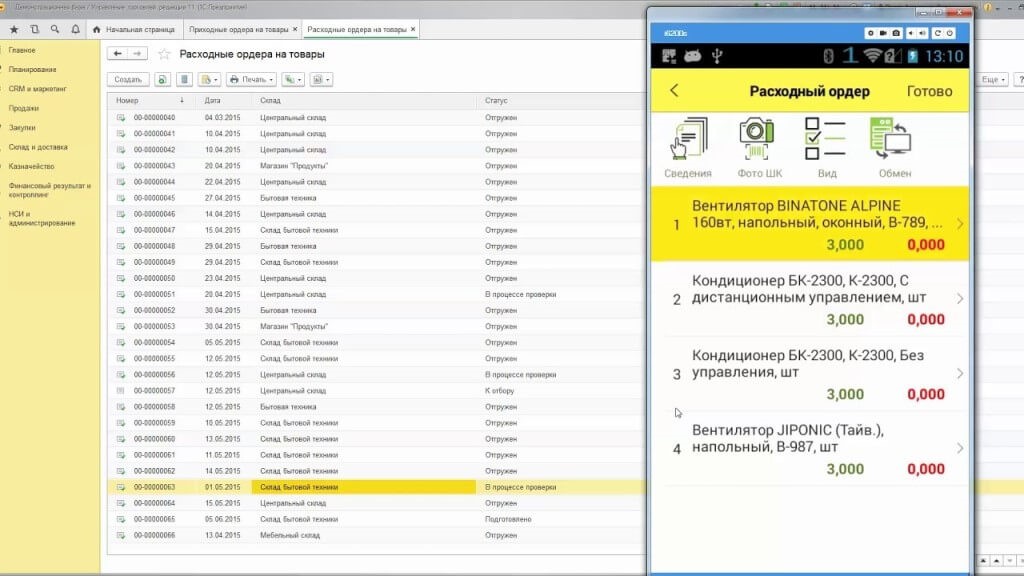
Task: Click the Создать button
Action: [x=128, y=79]
